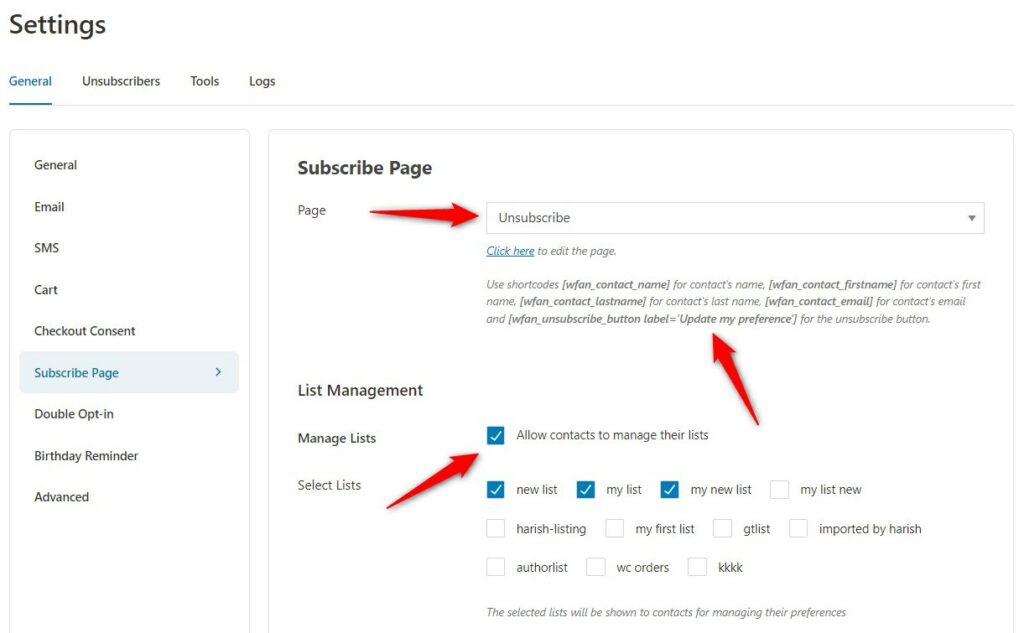Check the 'my list new' checkbox

pos(779,489)
